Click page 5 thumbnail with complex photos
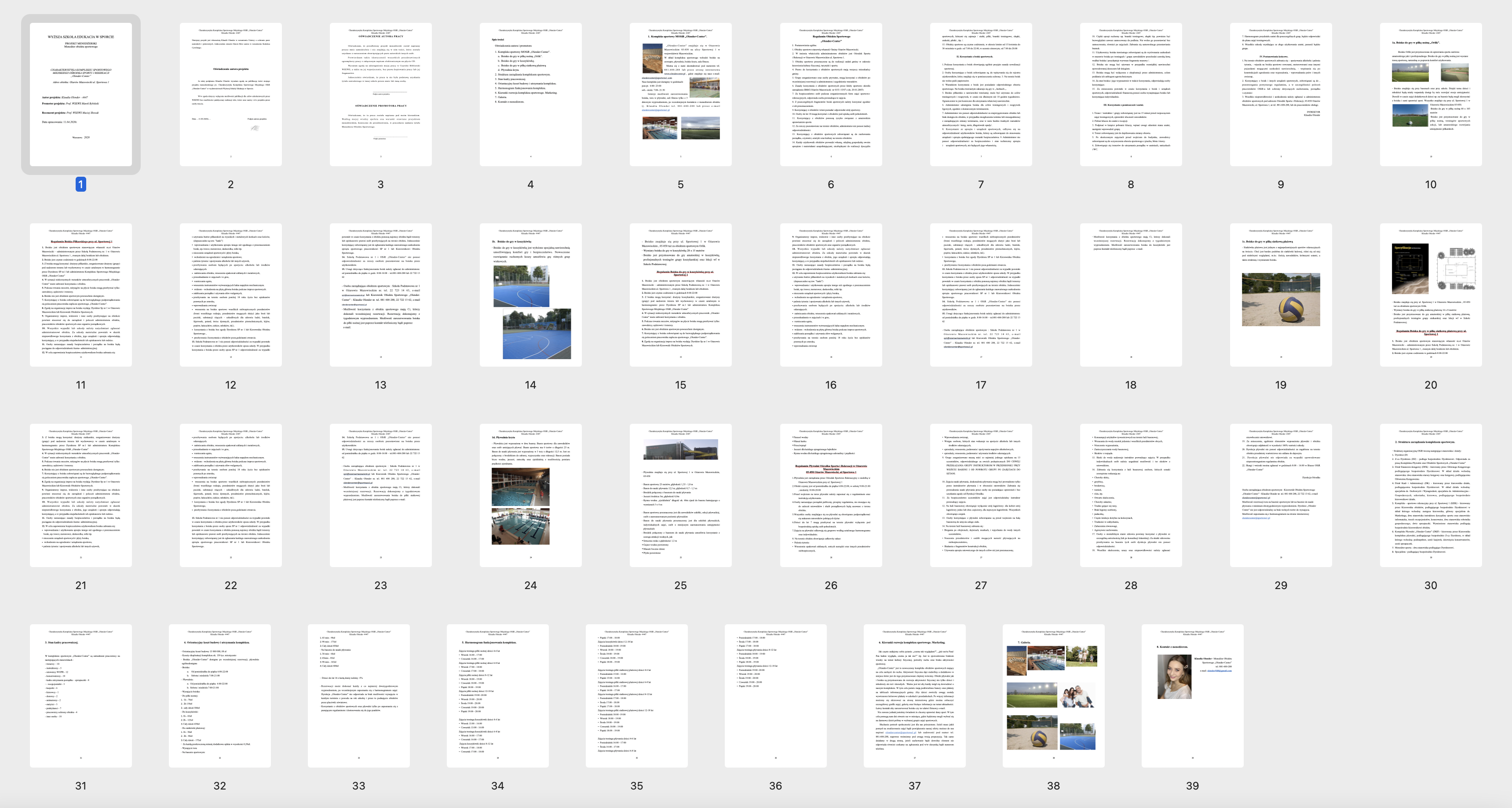1512x808 pixels. coord(680,95)
